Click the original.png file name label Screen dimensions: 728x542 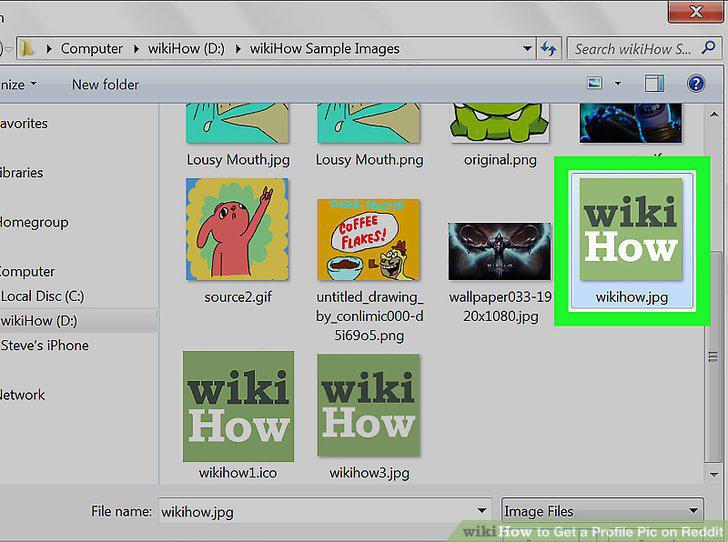500,160
